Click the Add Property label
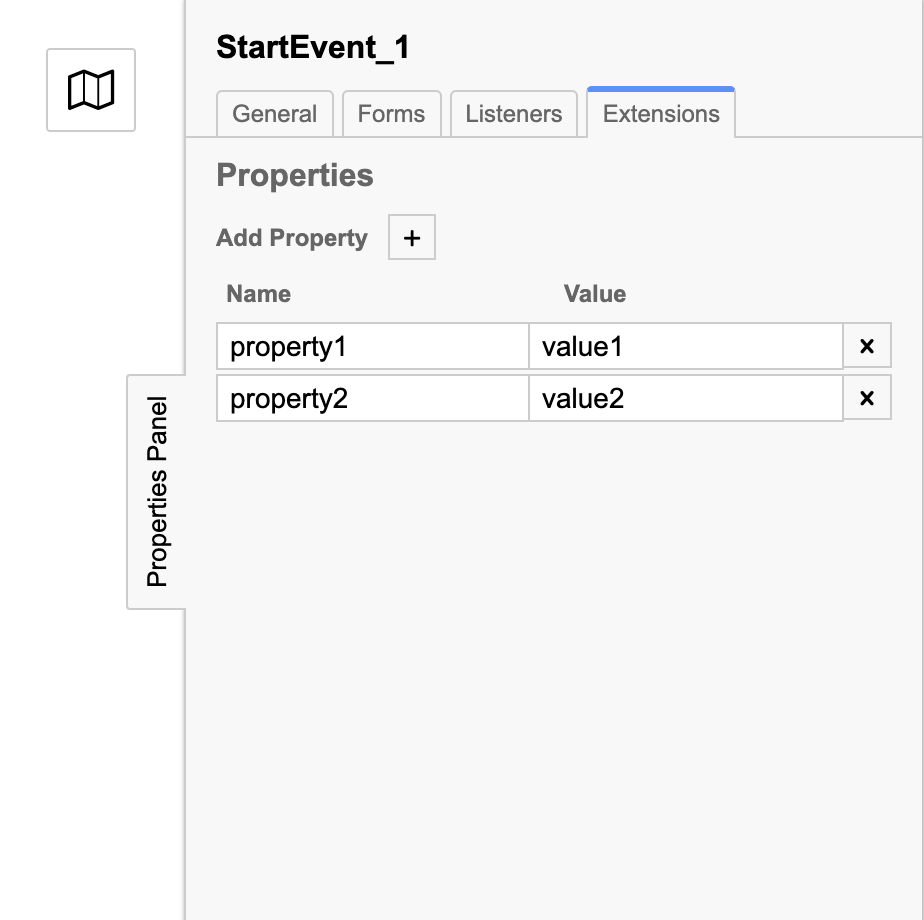 [x=290, y=237]
